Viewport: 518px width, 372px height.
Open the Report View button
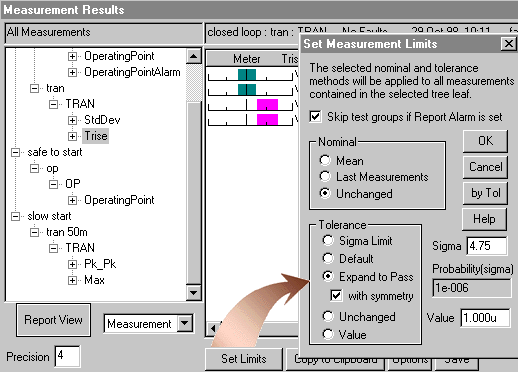53,320
